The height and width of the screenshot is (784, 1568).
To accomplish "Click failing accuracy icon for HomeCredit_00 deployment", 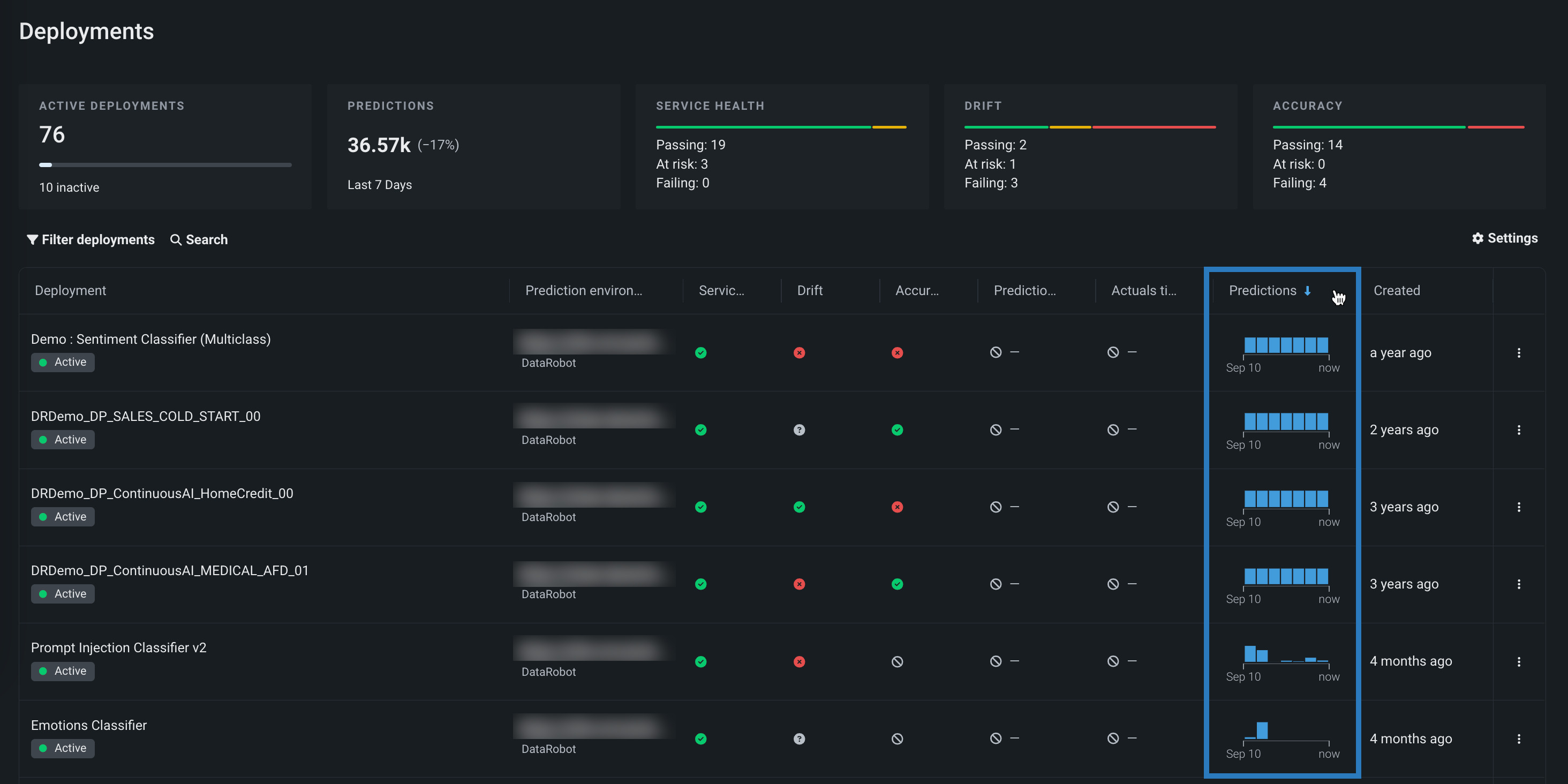I will click(x=897, y=507).
